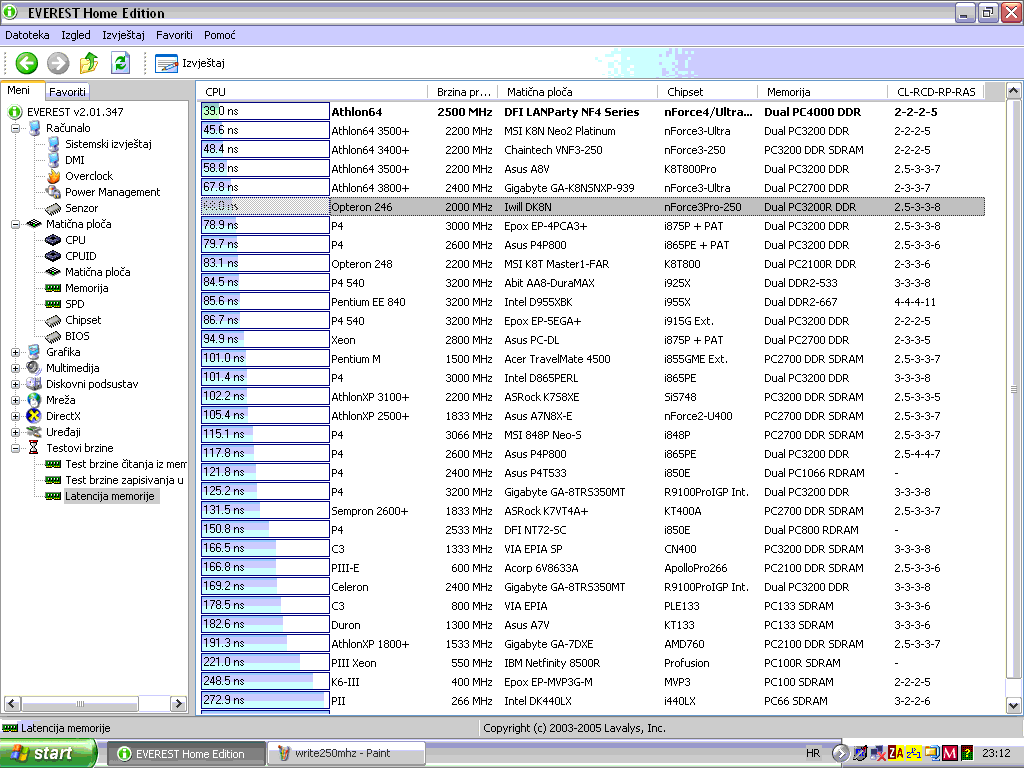Viewport: 1024px width, 768px height.
Task: Sort by the Chipset column header
Action: coord(685,92)
